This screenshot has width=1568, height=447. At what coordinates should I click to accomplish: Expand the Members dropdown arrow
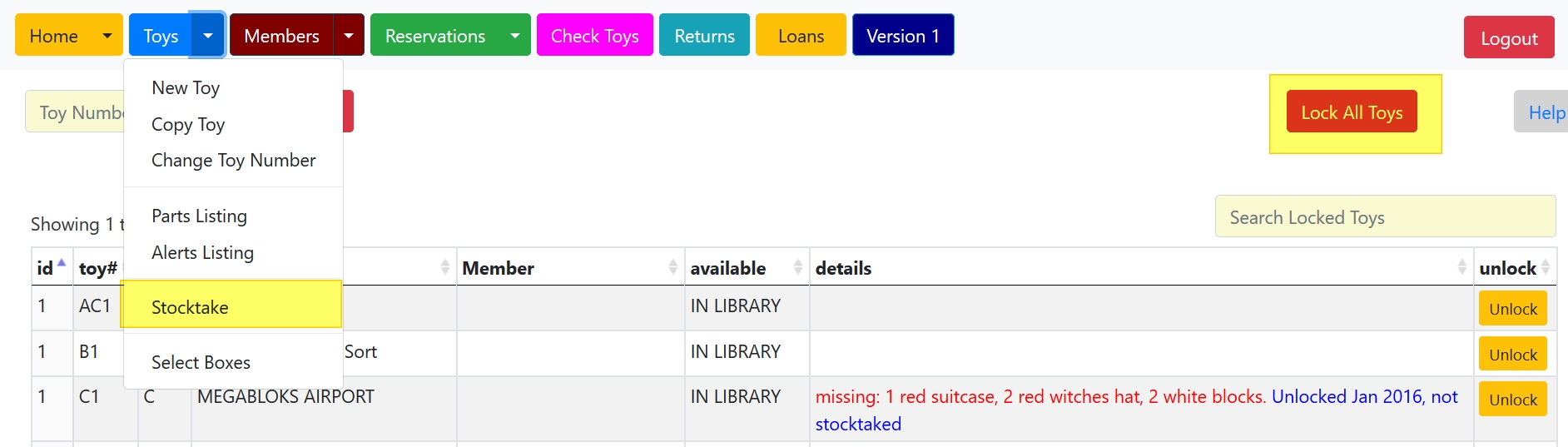(x=349, y=36)
